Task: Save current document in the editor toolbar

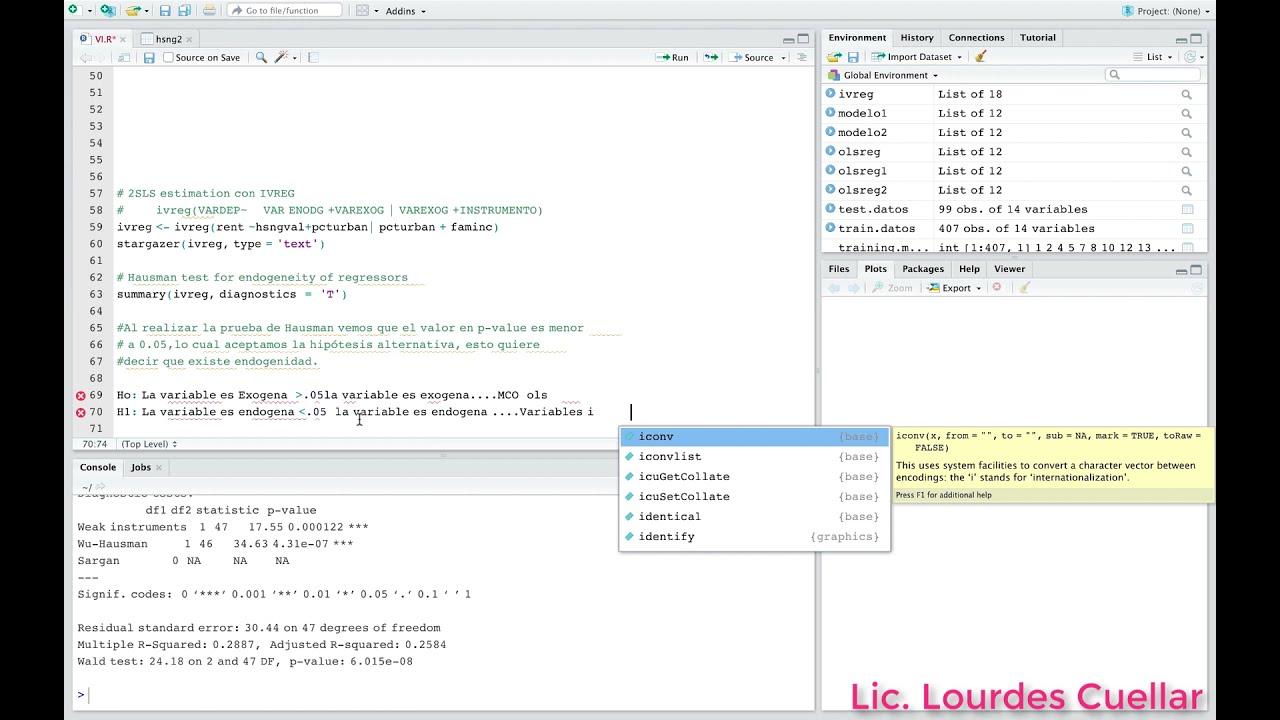Action: tap(149, 57)
